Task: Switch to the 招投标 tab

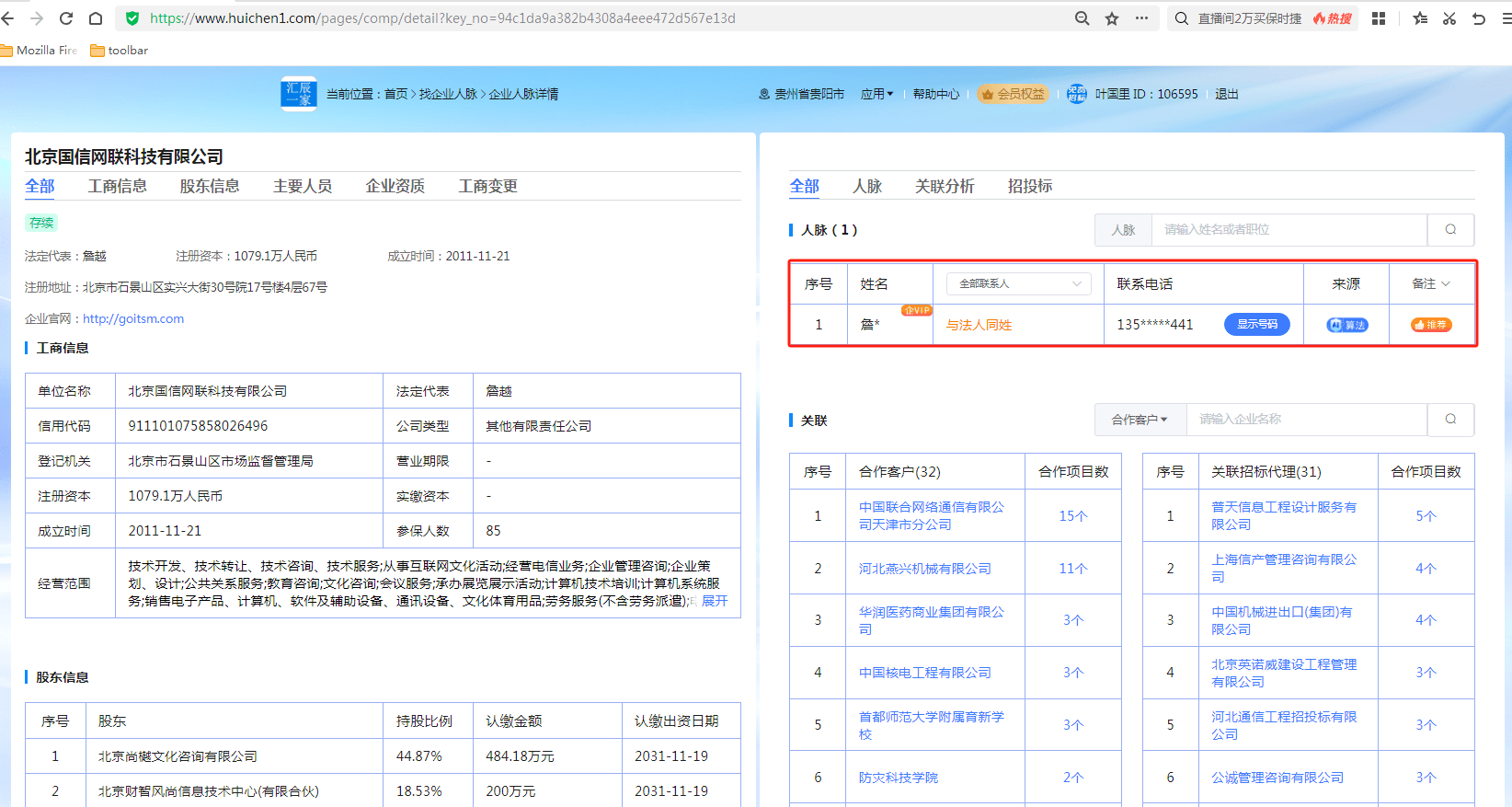Action: coord(1030,186)
